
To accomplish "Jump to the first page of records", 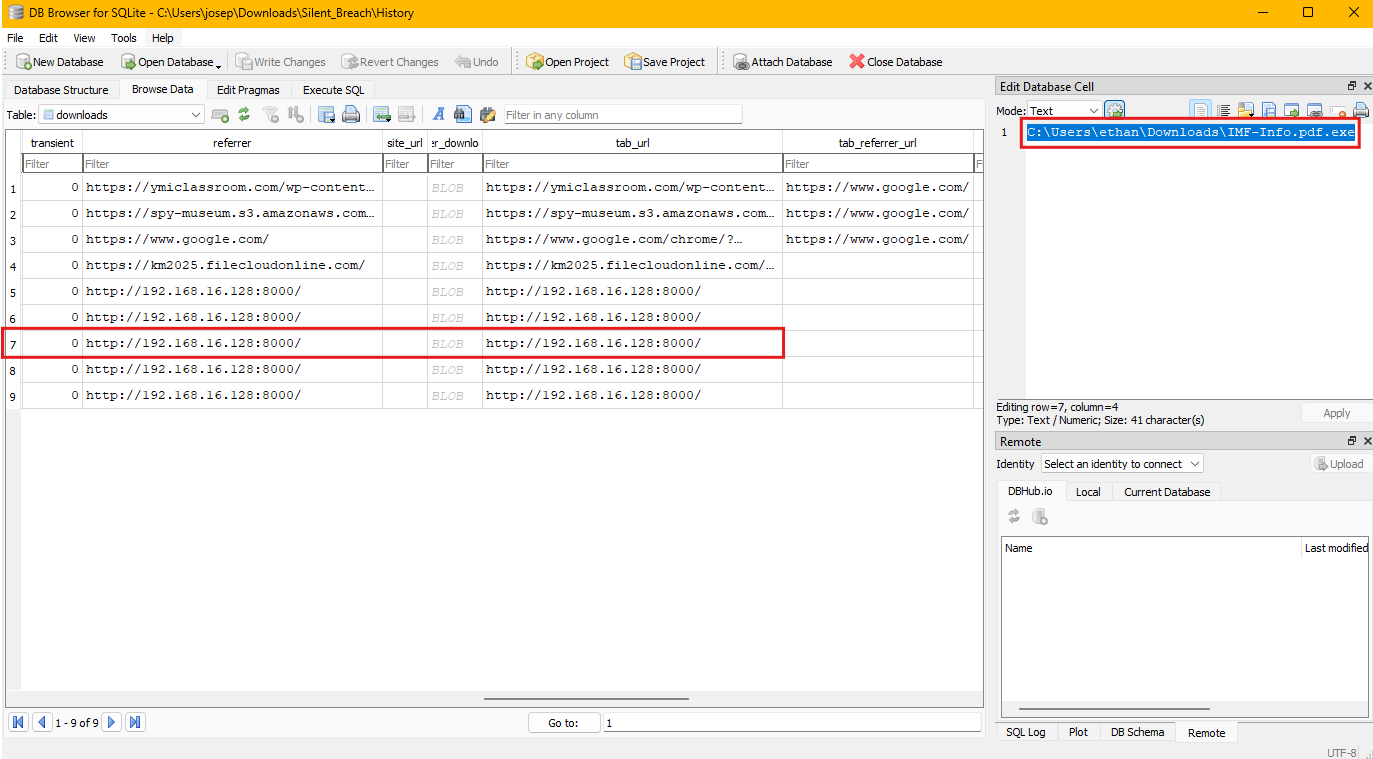I will 18,722.
